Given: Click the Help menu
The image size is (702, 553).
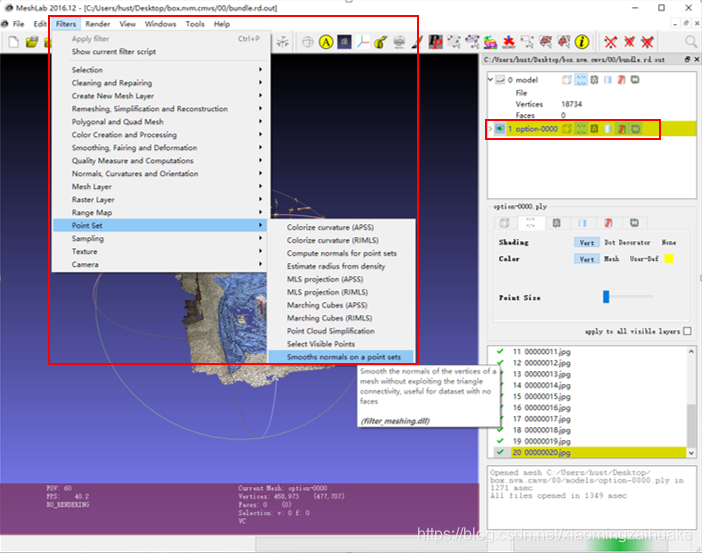Looking at the screenshot, I should click(x=222, y=24).
